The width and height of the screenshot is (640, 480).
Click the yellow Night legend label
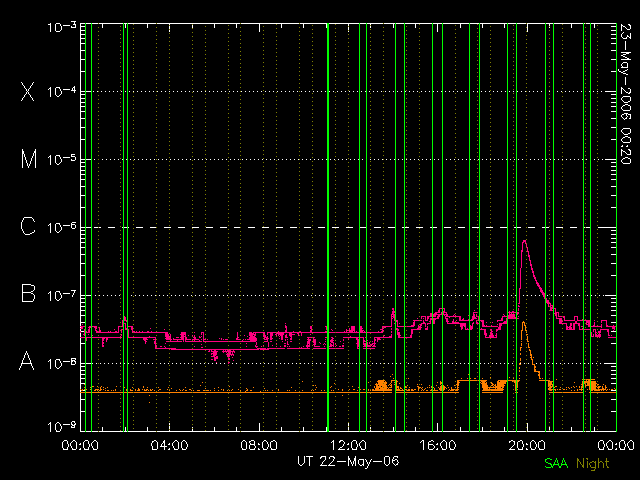pyautogui.click(x=593, y=464)
